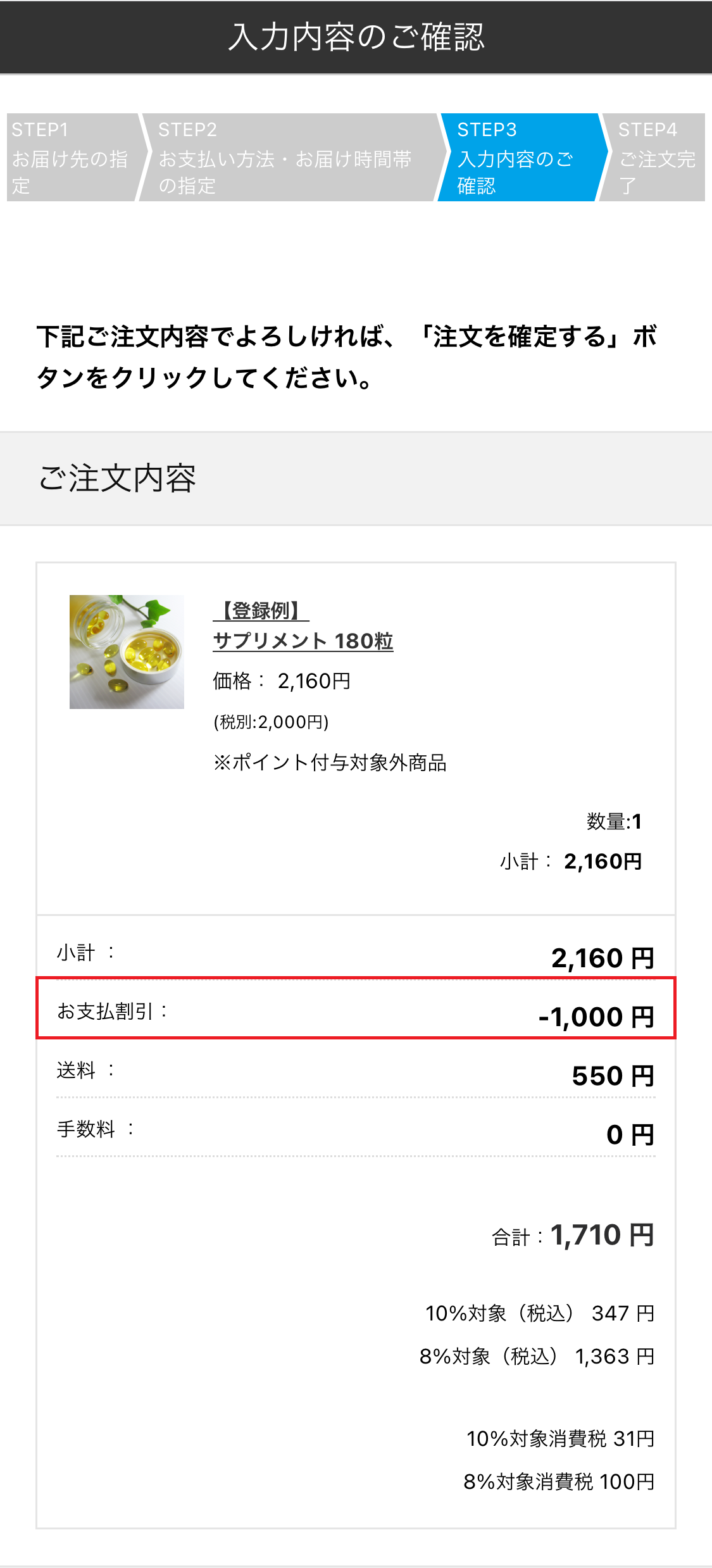
Task: Tap the ポイント付与対象外商品 notice
Action: point(330,763)
